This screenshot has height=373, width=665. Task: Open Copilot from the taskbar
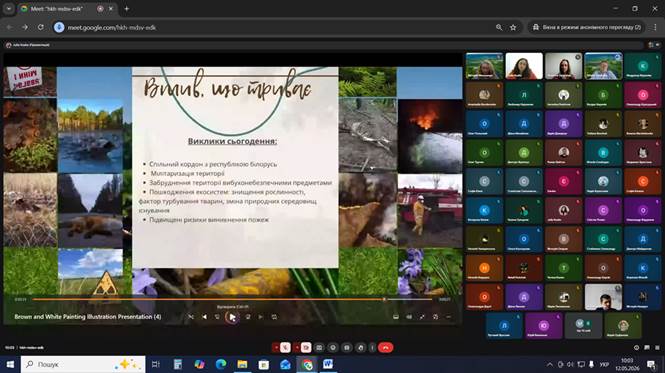(x=199, y=365)
